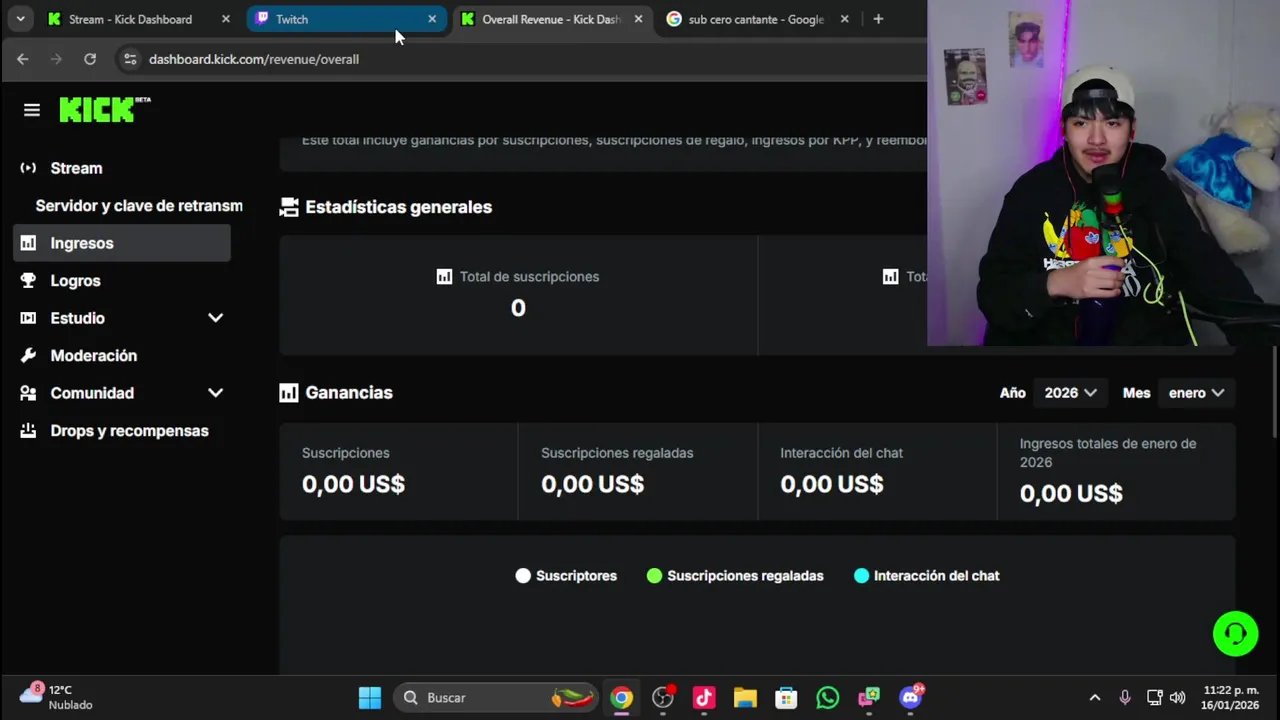This screenshot has height=720, width=1280.
Task: Open the Kick hamburger menu
Action: point(32,110)
